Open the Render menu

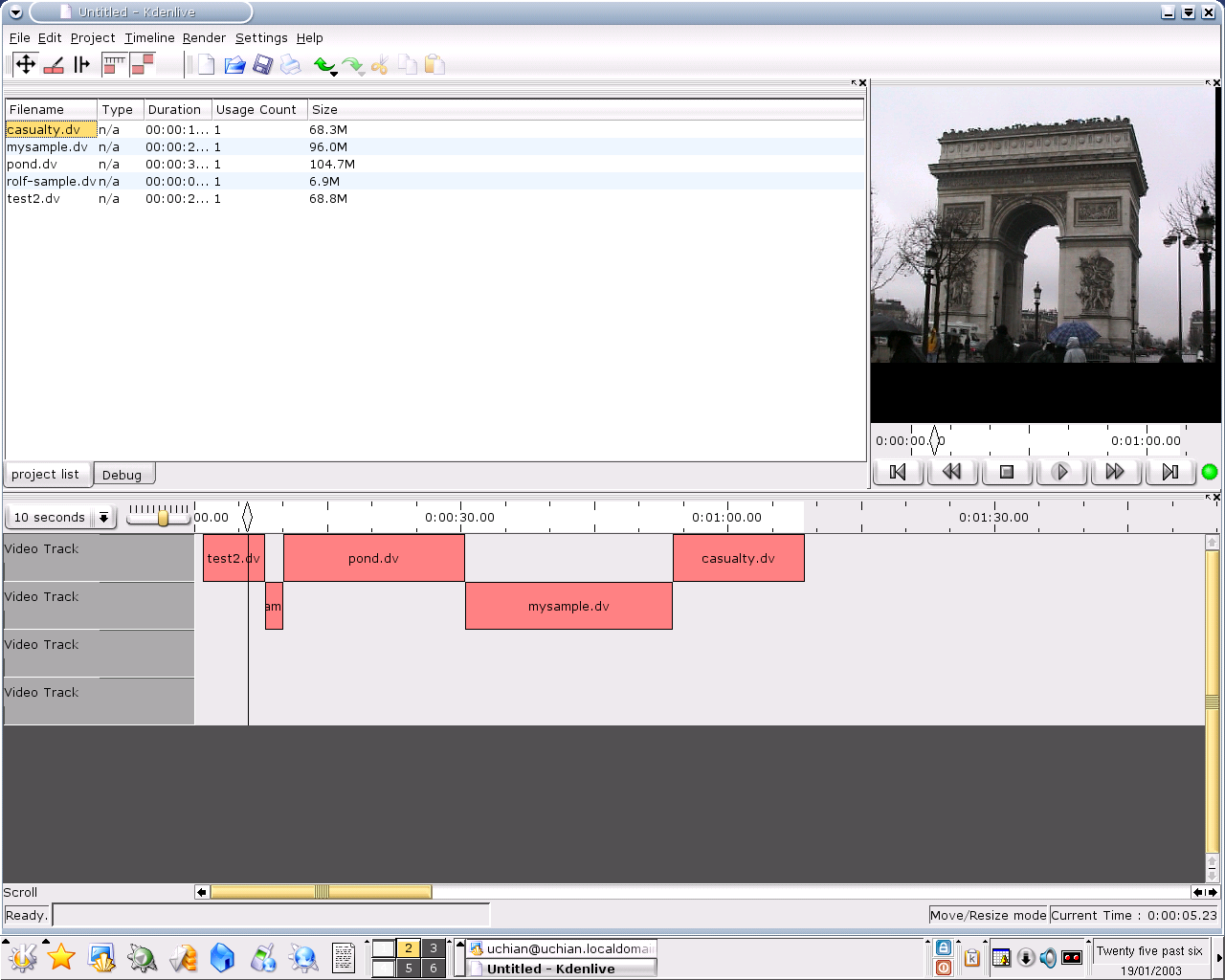coord(204,38)
